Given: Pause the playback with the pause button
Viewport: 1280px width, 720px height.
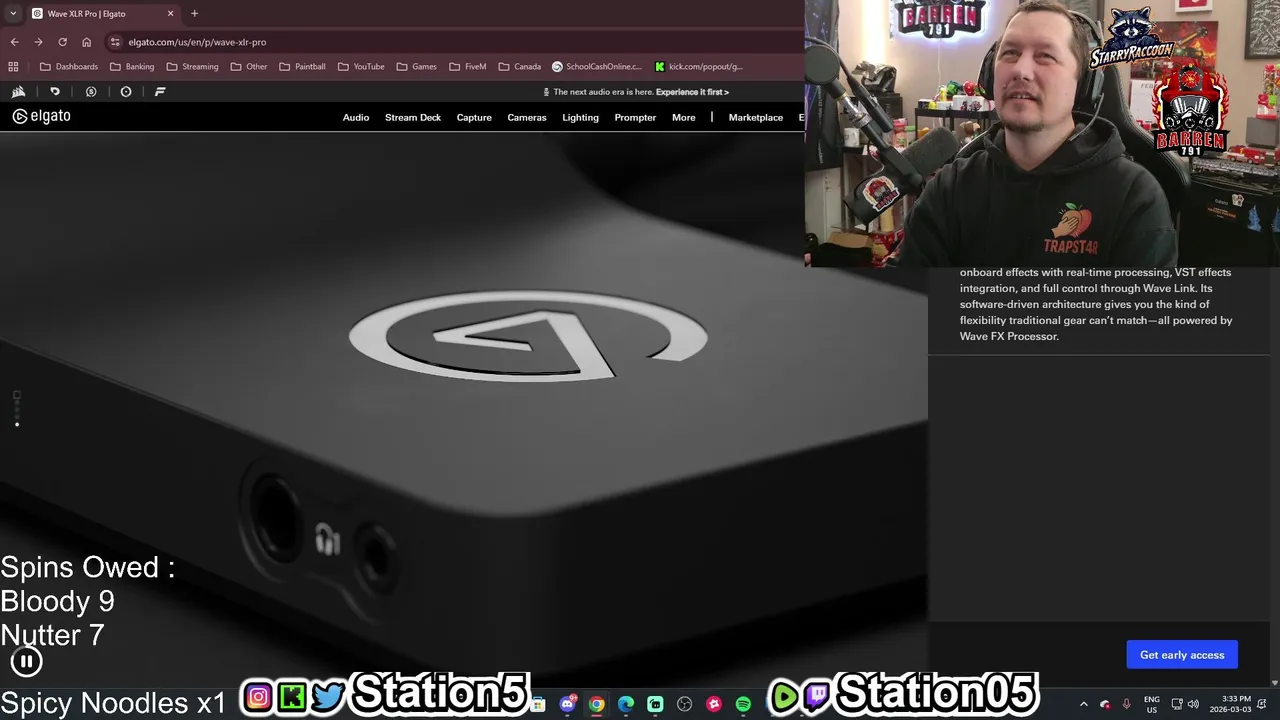Looking at the screenshot, I should point(26,661).
